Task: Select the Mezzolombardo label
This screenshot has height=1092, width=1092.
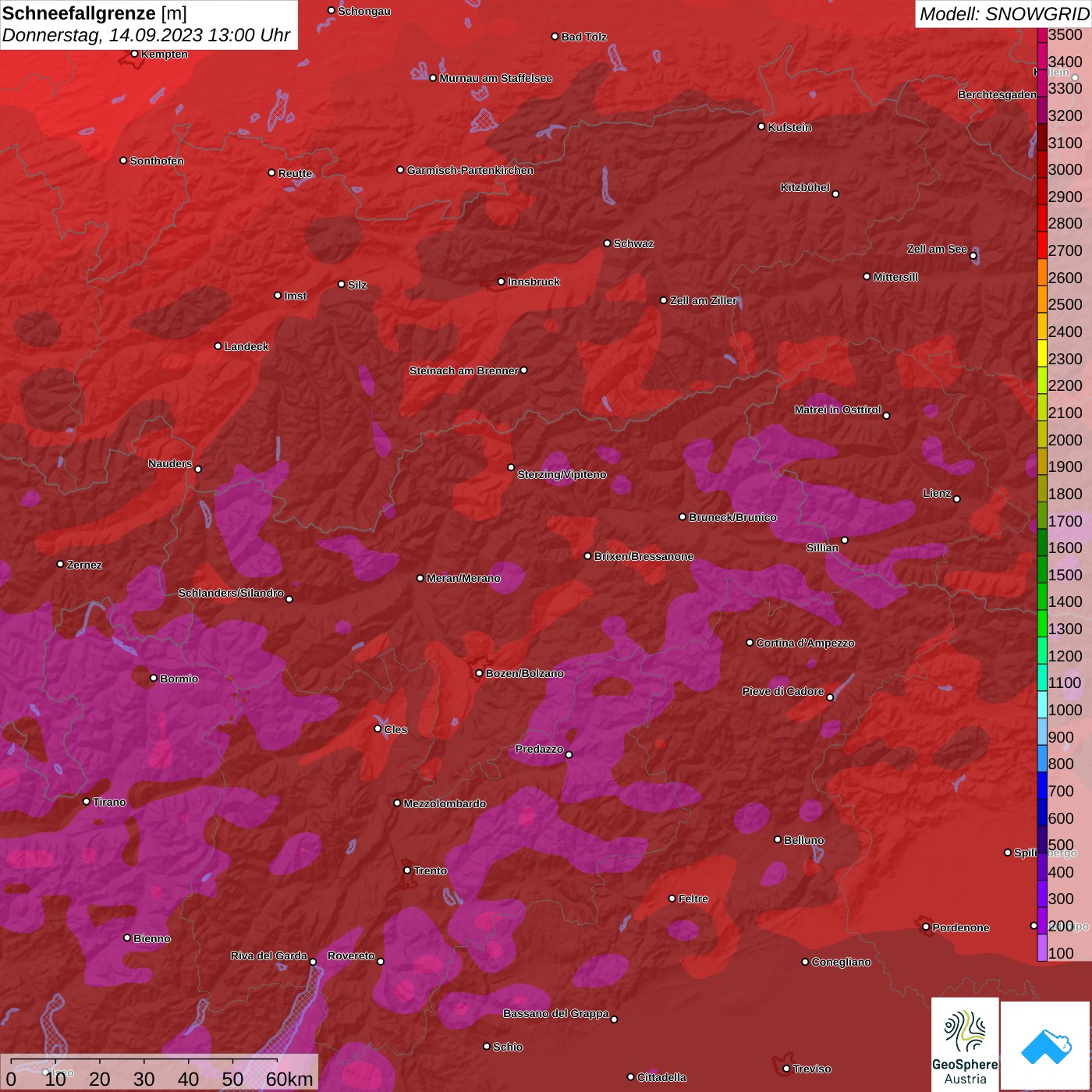Action: pyautogui.click(x=445, y=803)
